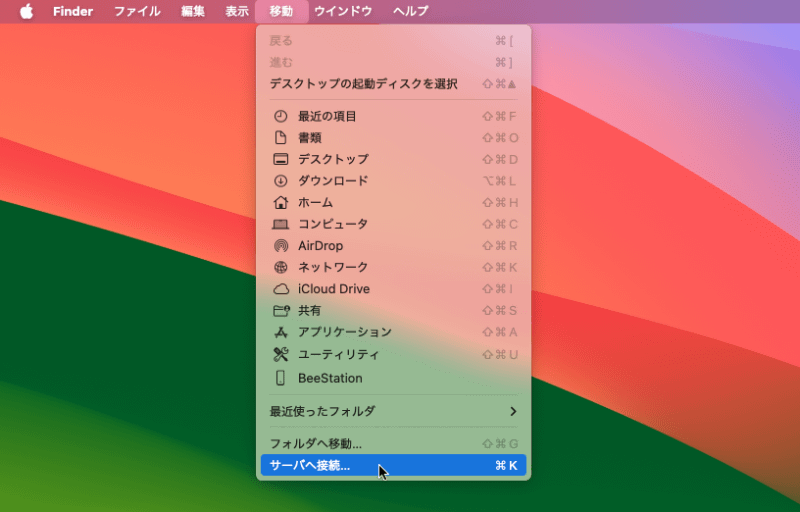Viewport: 800px width, 512px height.
Task: Click the house icon for ホーム
Action: [x=281, y=202]
